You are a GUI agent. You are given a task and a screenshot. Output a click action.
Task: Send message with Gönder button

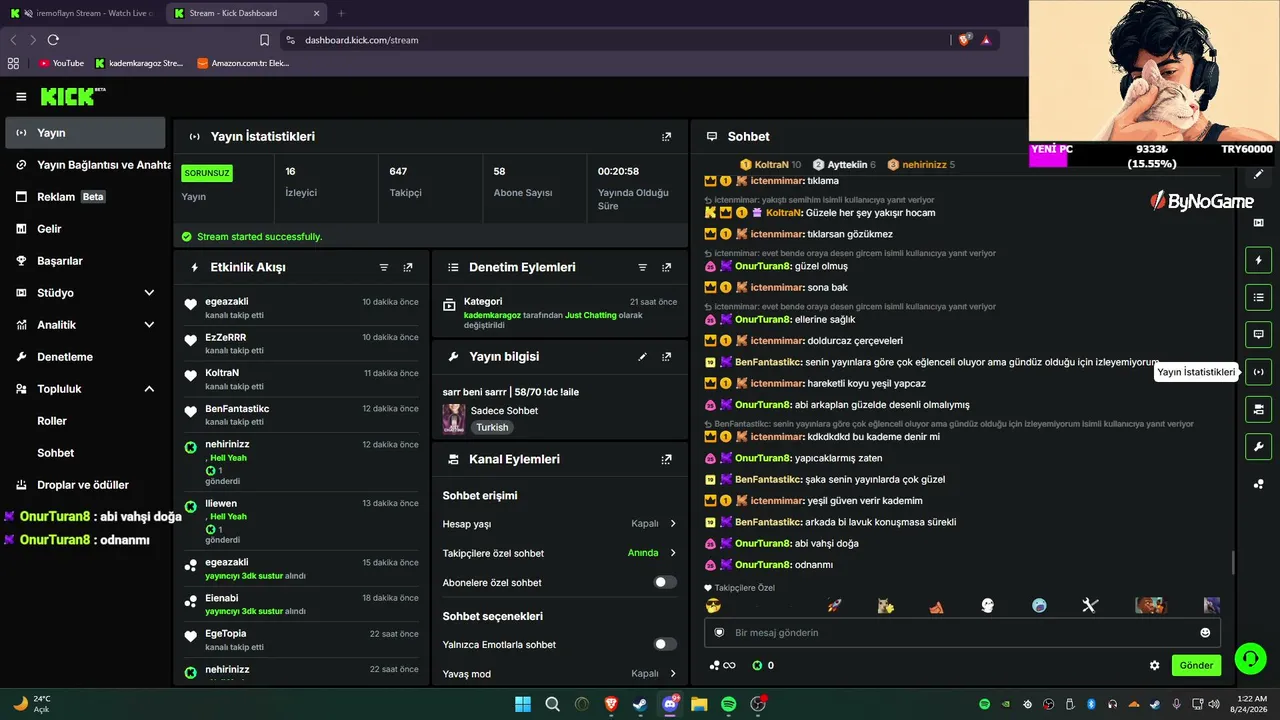(x=1196, y=666)
